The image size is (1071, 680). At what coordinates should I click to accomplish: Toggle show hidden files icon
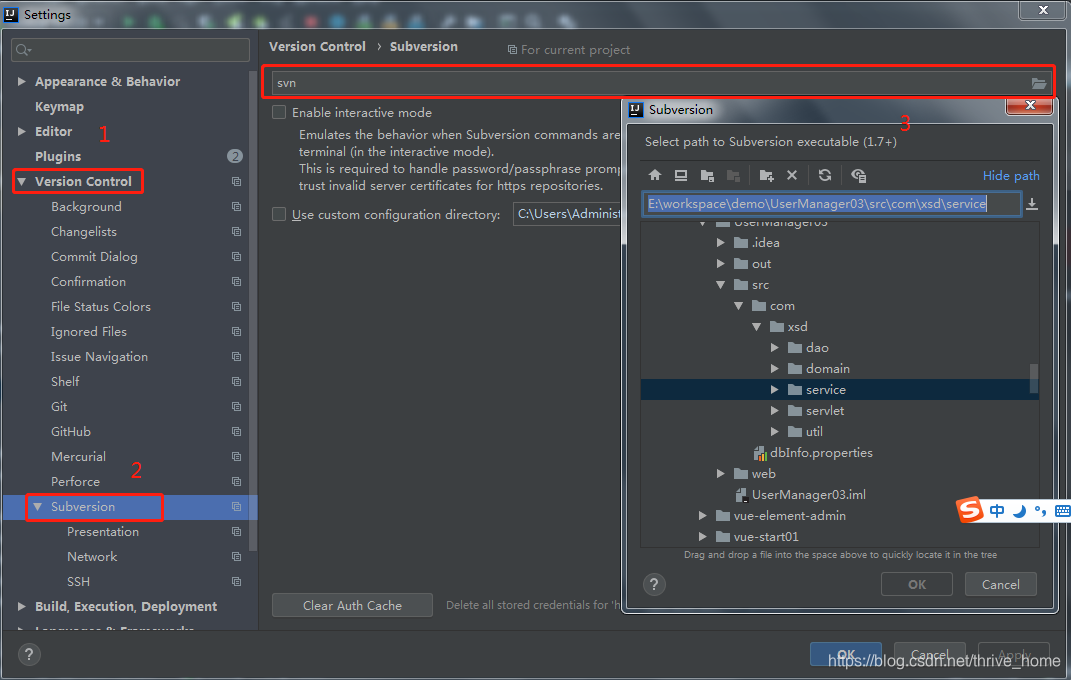(x=859, y=175)
